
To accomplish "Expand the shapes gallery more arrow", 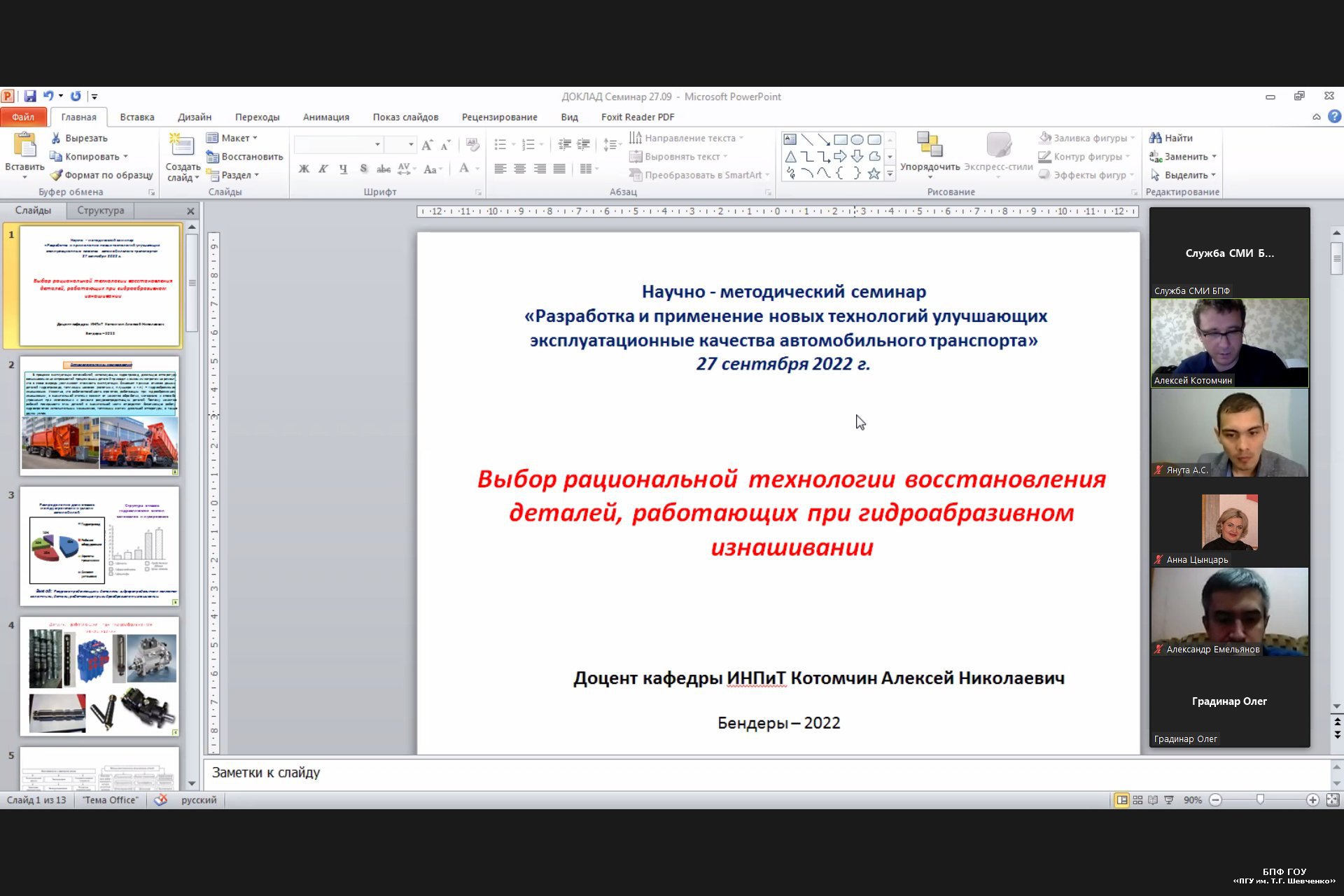I will tap(890, 174).
